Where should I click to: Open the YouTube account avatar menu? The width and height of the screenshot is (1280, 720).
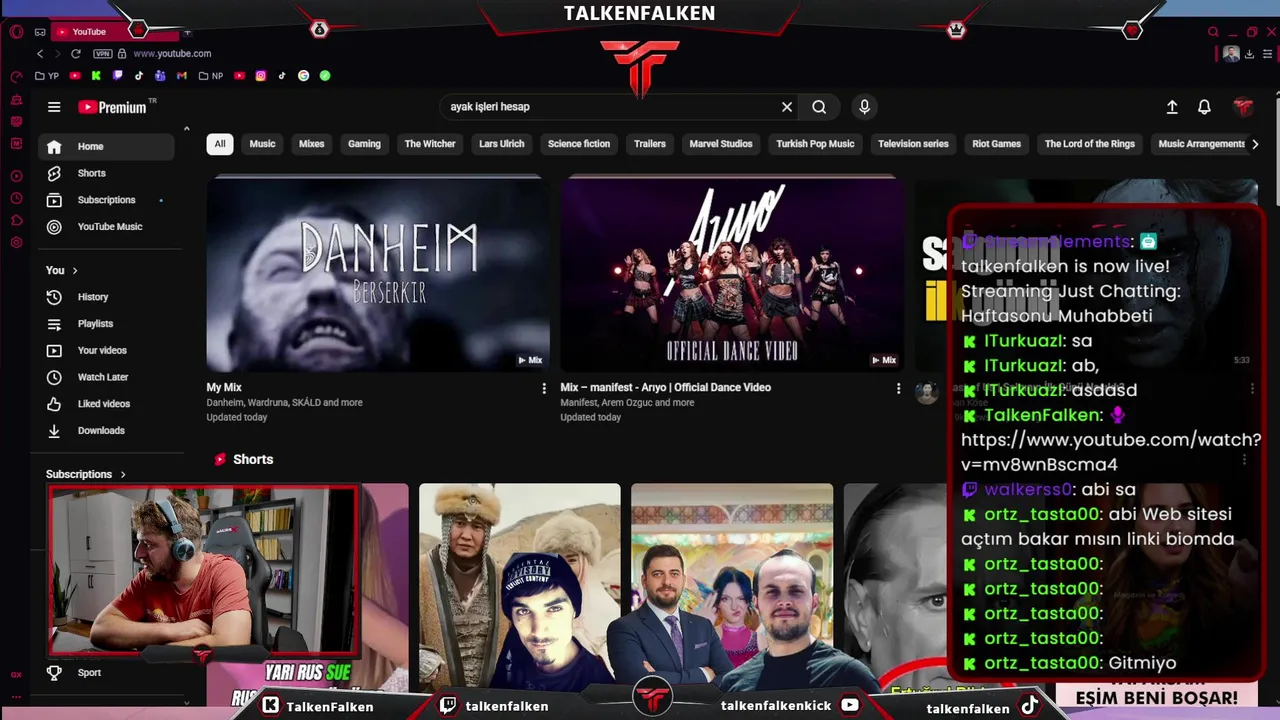click(1243, 107)
